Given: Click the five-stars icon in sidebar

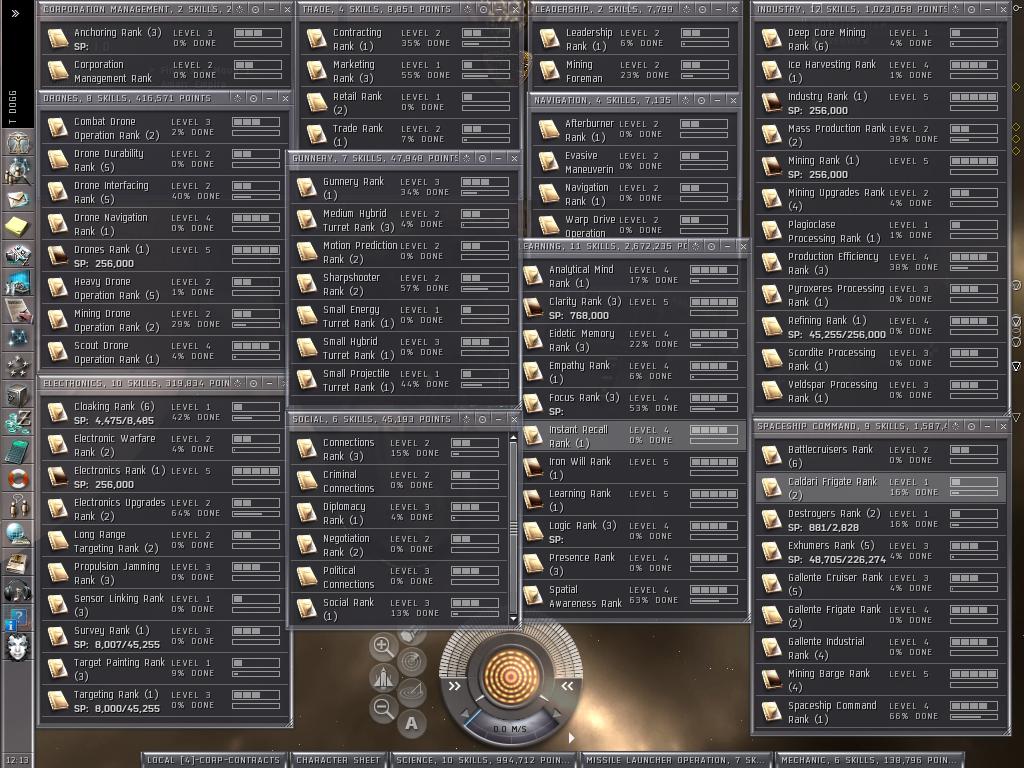Looking at the screenshot, I should [18, 366].
